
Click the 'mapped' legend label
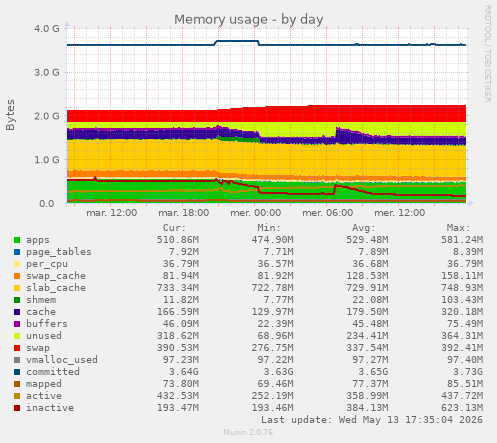coord(44,384)
